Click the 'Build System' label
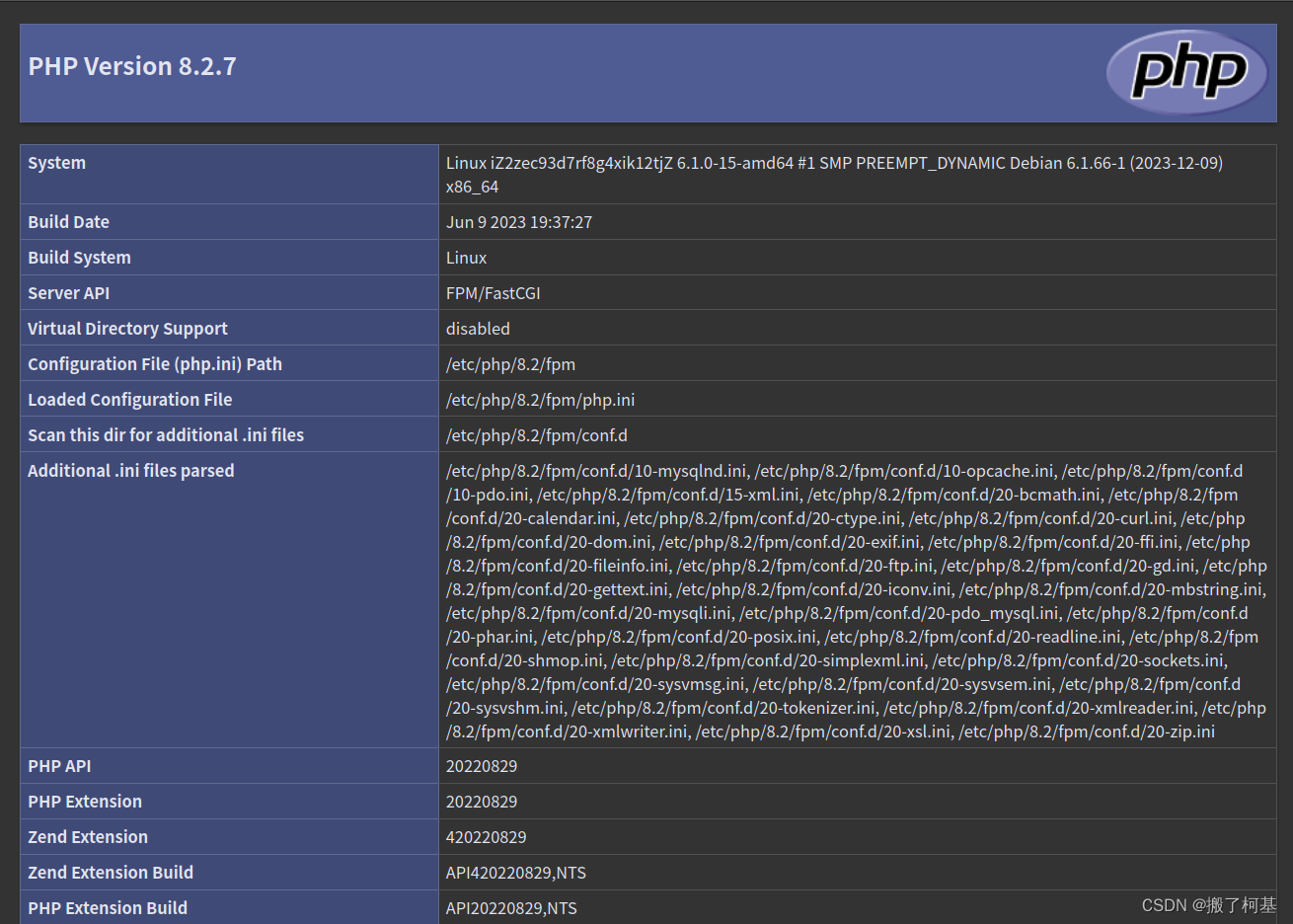Image resolution: width=1293 pixels, height=924 pixels. point(79,258)
